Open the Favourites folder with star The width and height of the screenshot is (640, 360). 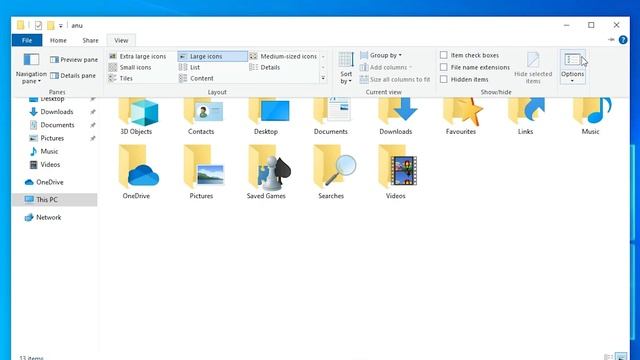(461, 116)
